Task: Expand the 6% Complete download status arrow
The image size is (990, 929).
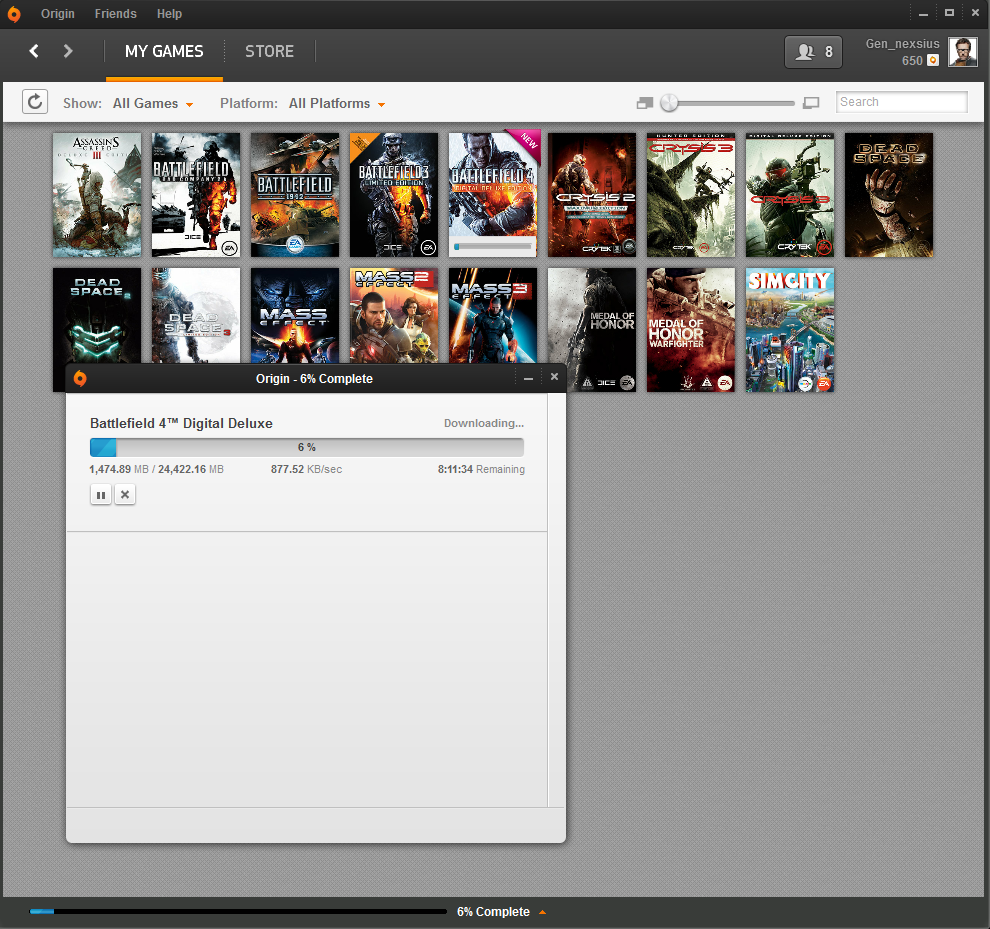Action: click(542, 912)
